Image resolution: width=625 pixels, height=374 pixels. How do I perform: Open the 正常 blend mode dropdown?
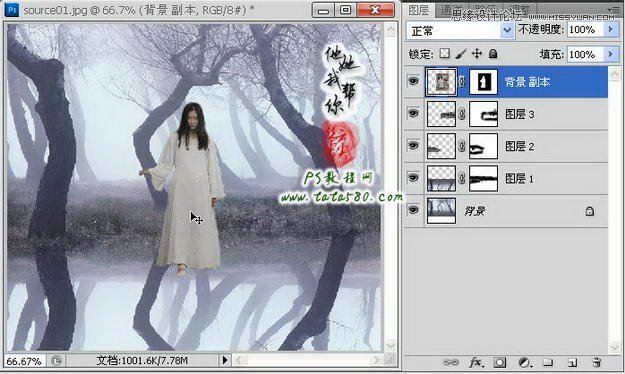pos(507,30)
